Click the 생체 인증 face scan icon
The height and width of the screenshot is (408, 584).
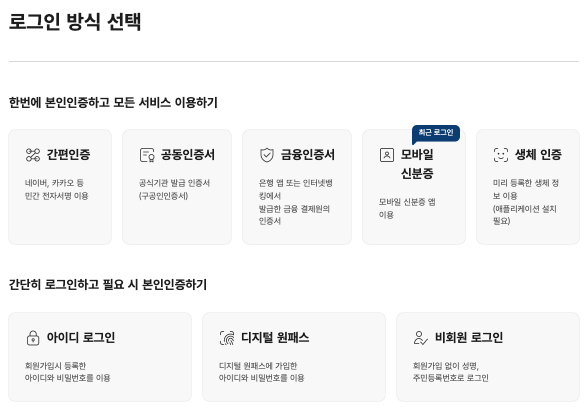[501, 155]
